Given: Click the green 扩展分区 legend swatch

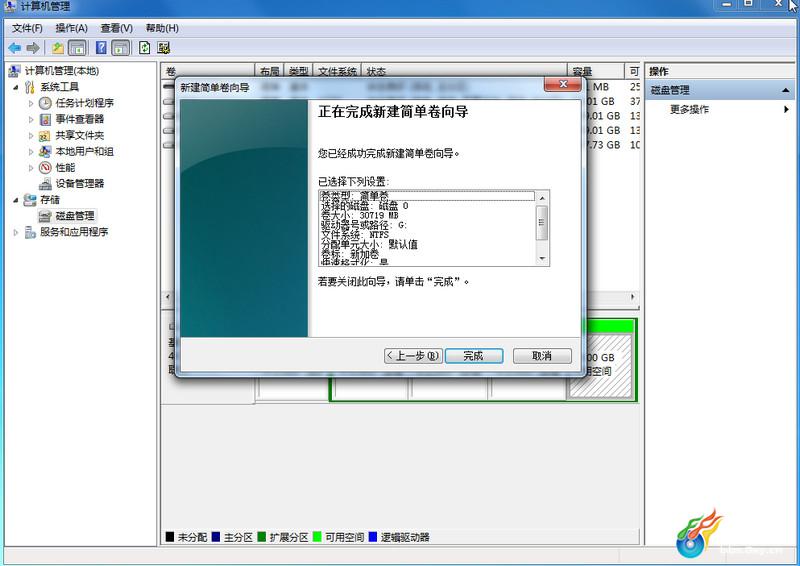Looking at the screenshot, I should [262, 536].
